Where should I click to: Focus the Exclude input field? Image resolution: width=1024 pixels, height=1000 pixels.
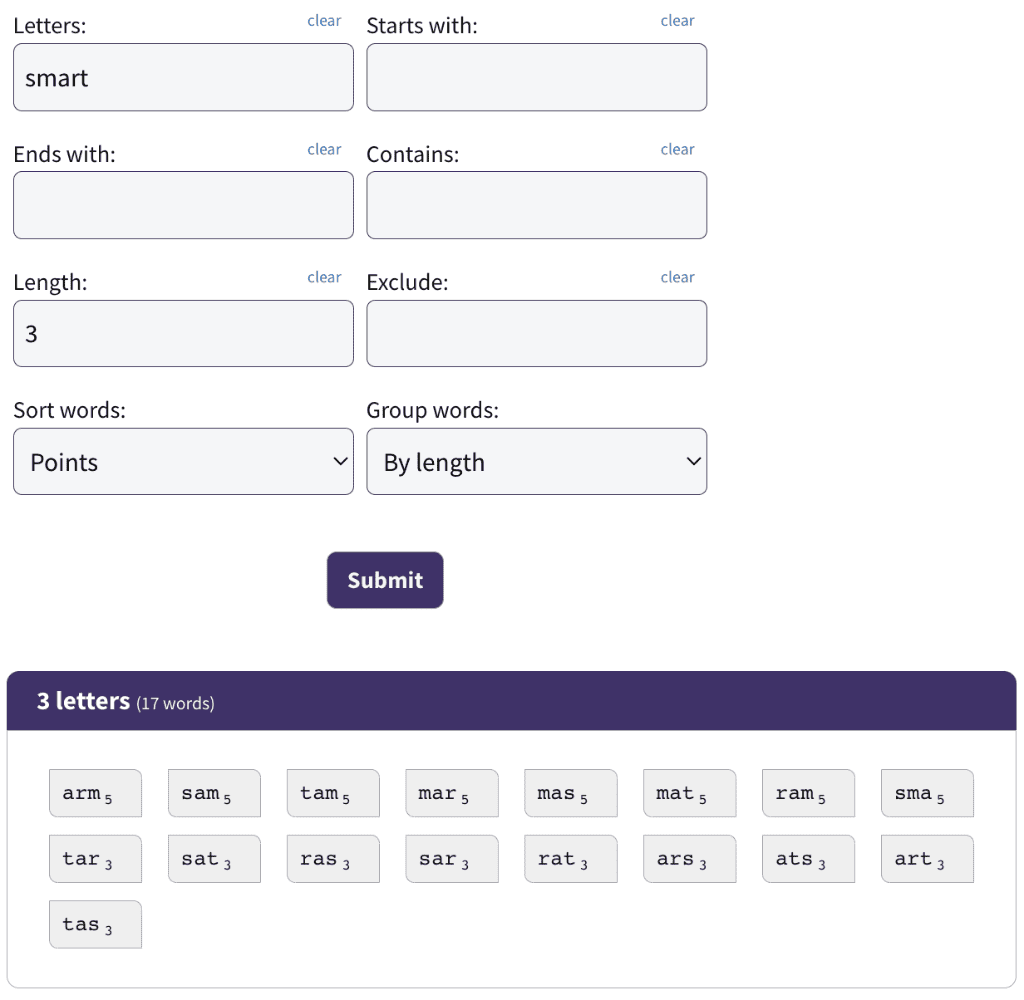coord(536,334)
